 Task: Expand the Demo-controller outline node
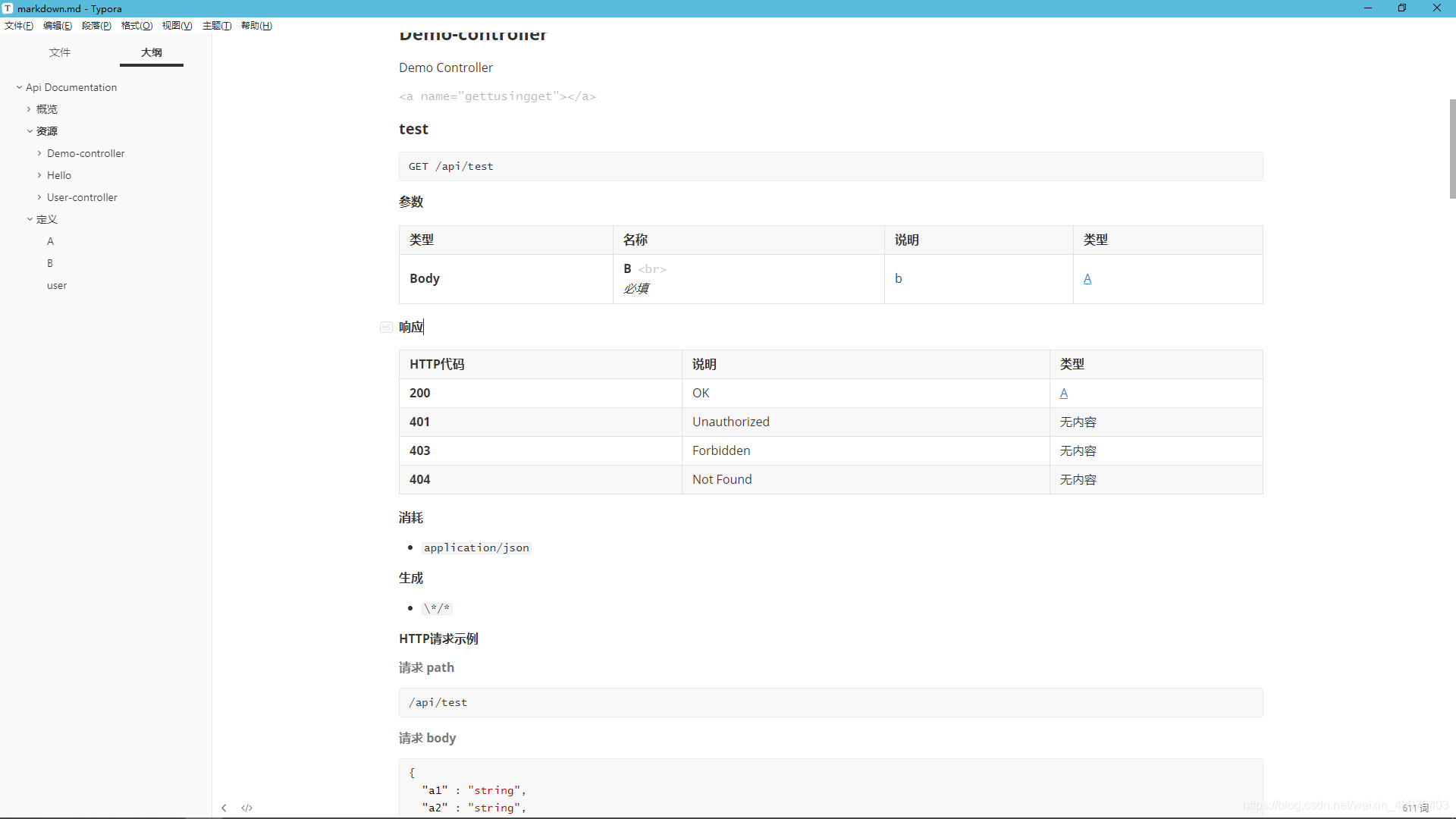(40, 153)
